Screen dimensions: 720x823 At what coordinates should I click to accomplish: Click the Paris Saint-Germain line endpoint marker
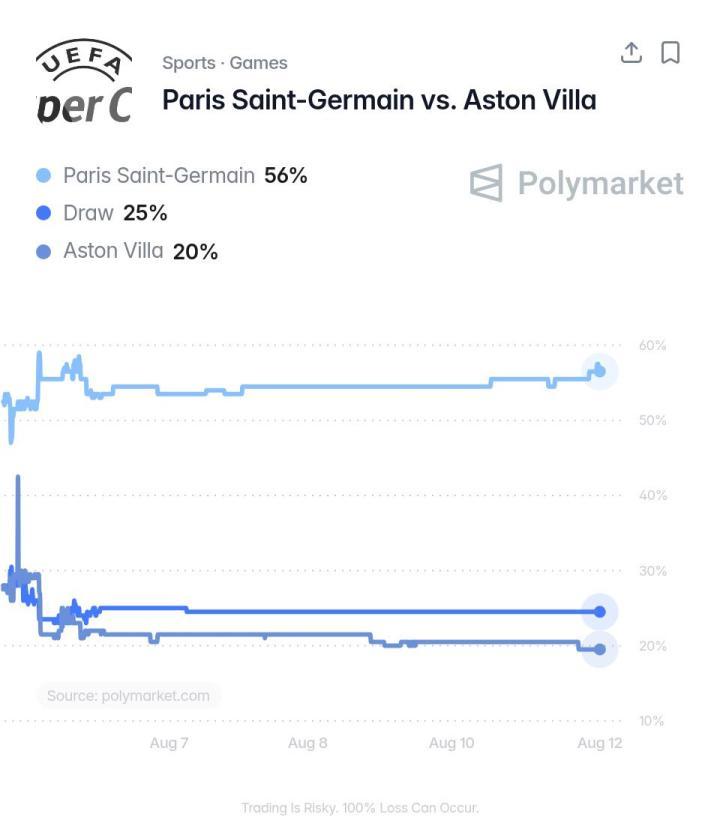600,372
